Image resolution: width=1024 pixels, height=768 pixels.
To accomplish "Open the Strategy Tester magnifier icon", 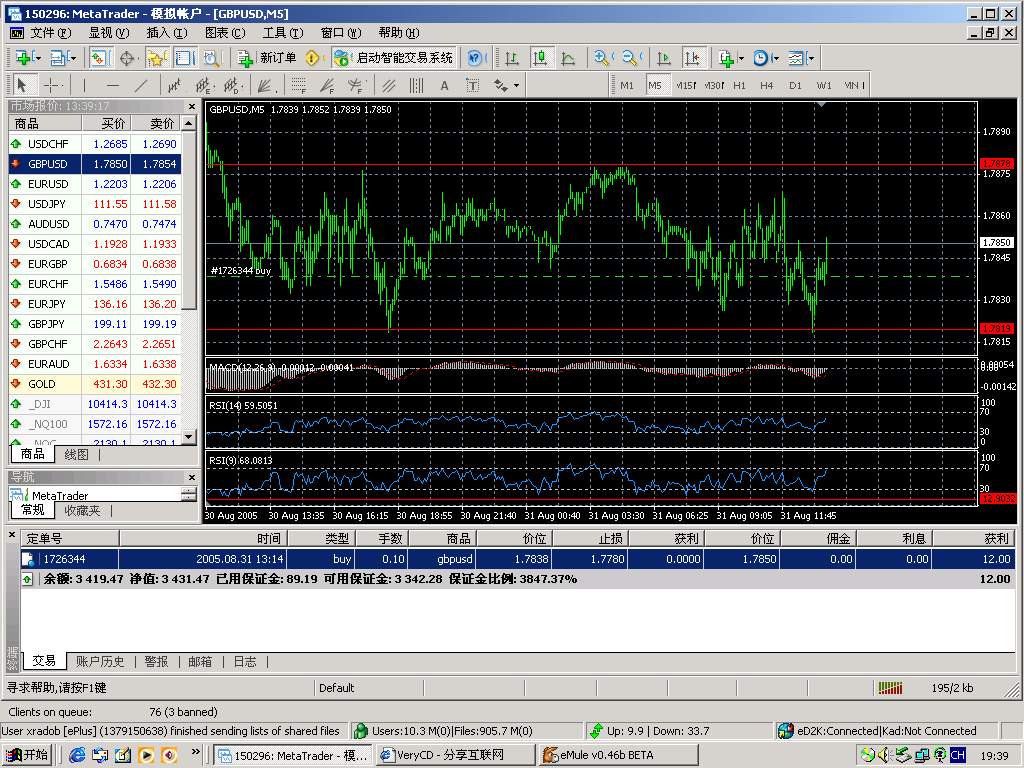I will 212,58.
